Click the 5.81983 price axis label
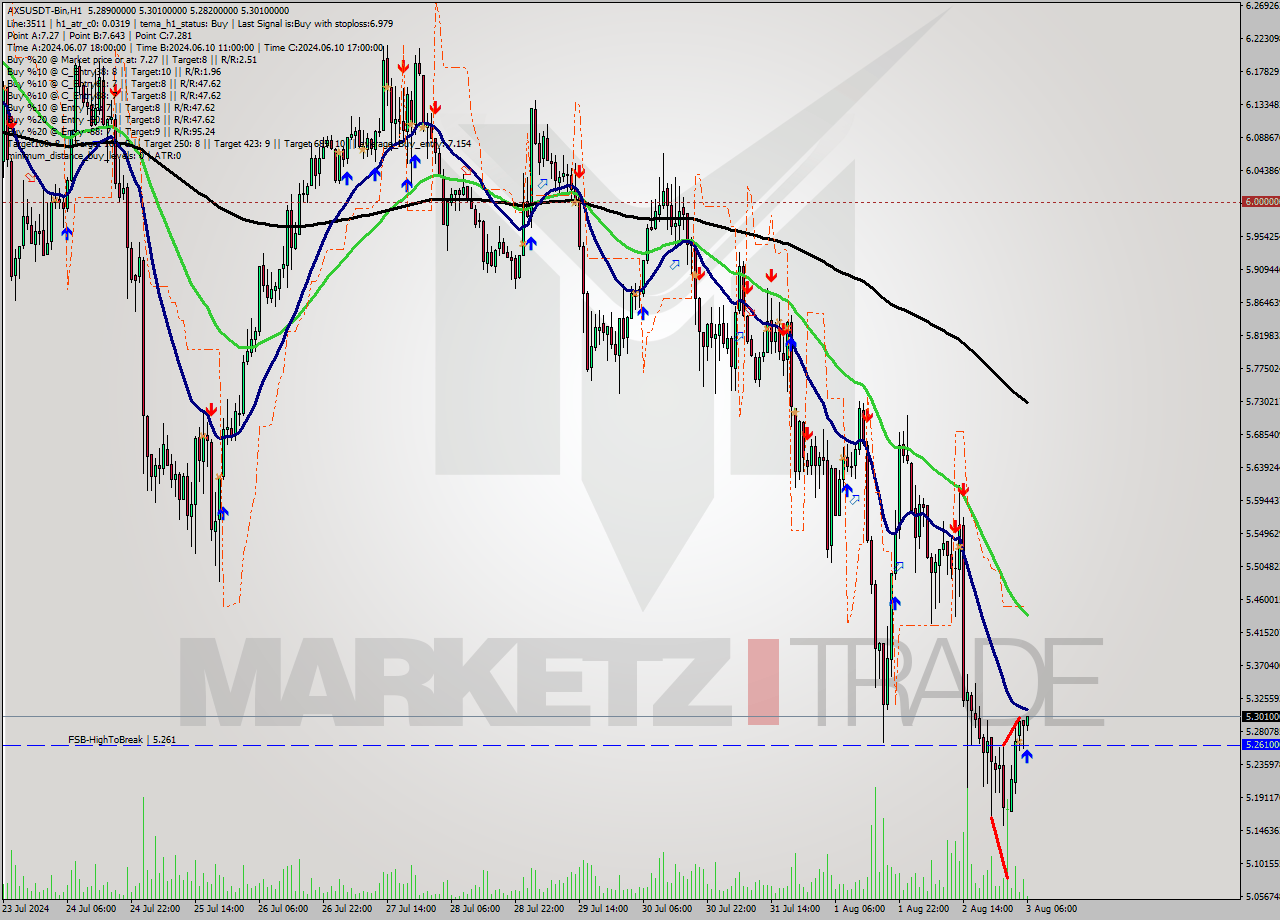1280x920 pixels. click(x=1263, y=336)
